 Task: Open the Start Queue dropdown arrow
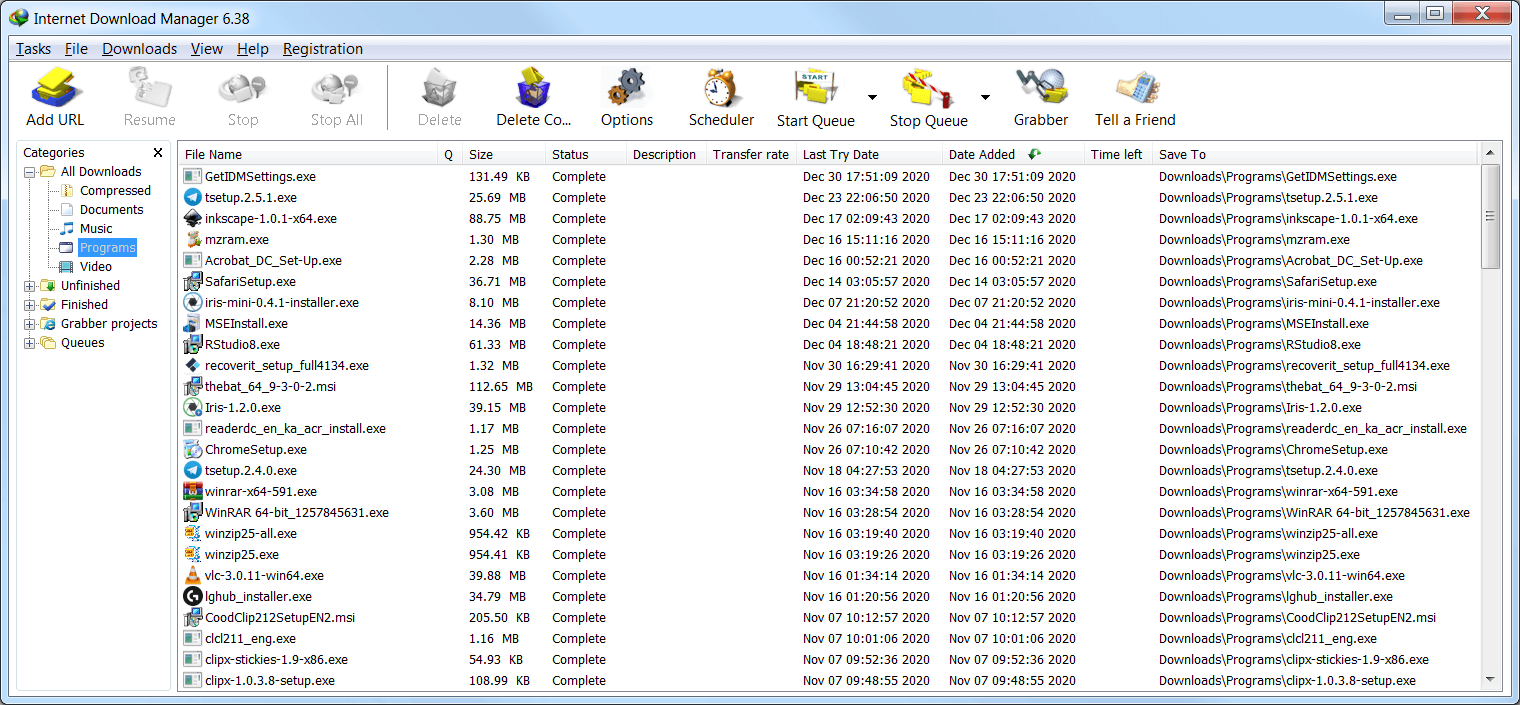coord(869,95)
